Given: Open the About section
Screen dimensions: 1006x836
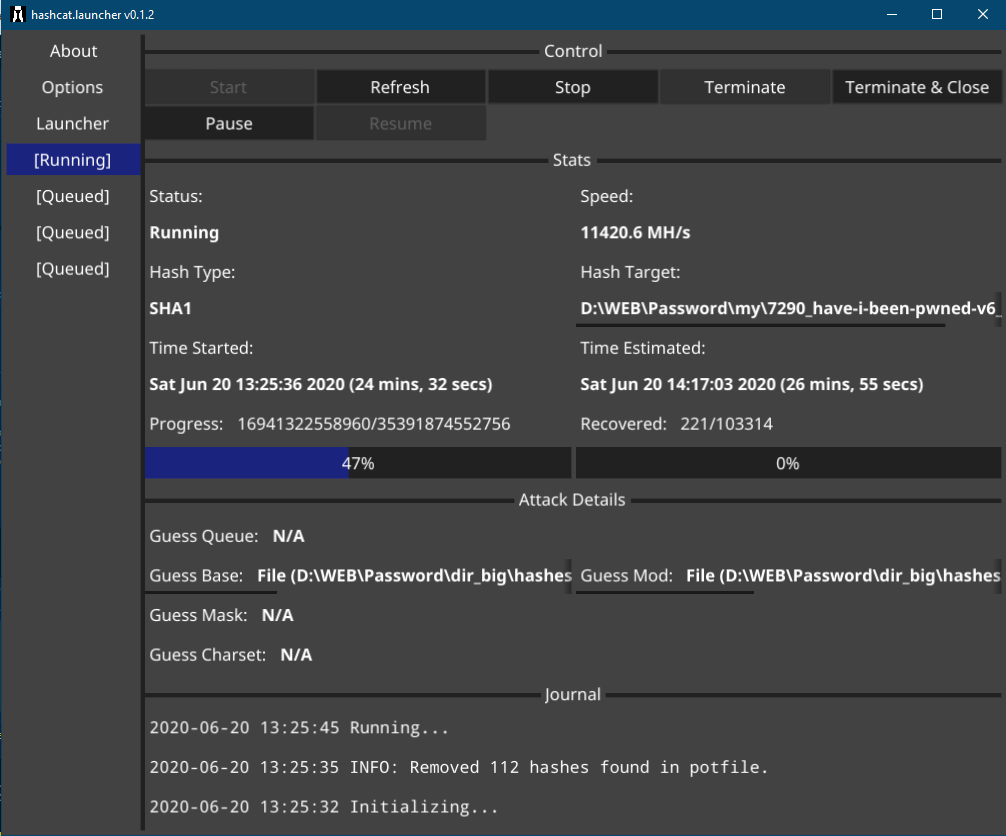Looking at the screenshot, I should click(x=73, y=51).
